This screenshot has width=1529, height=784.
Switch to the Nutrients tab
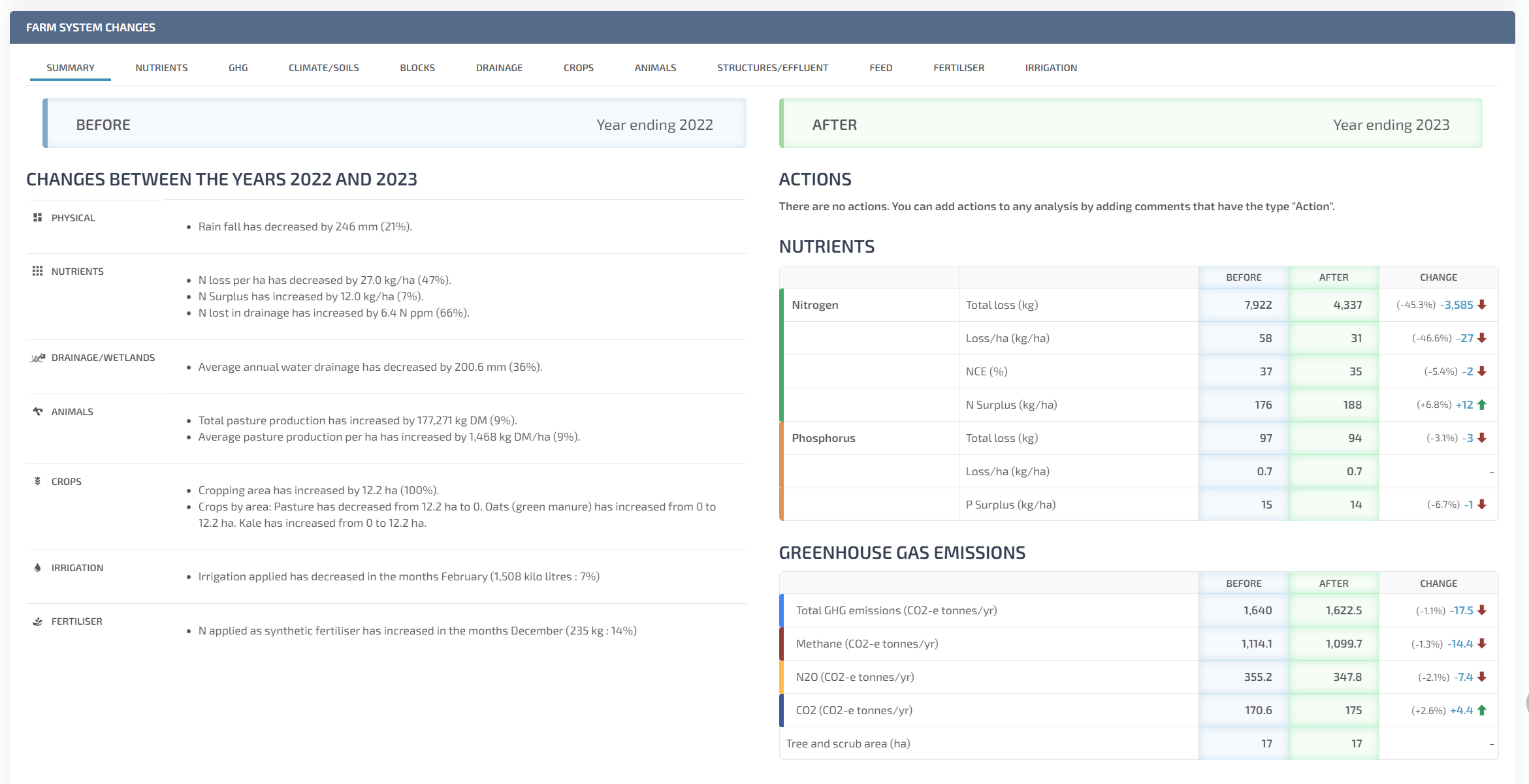coord(161,68)
